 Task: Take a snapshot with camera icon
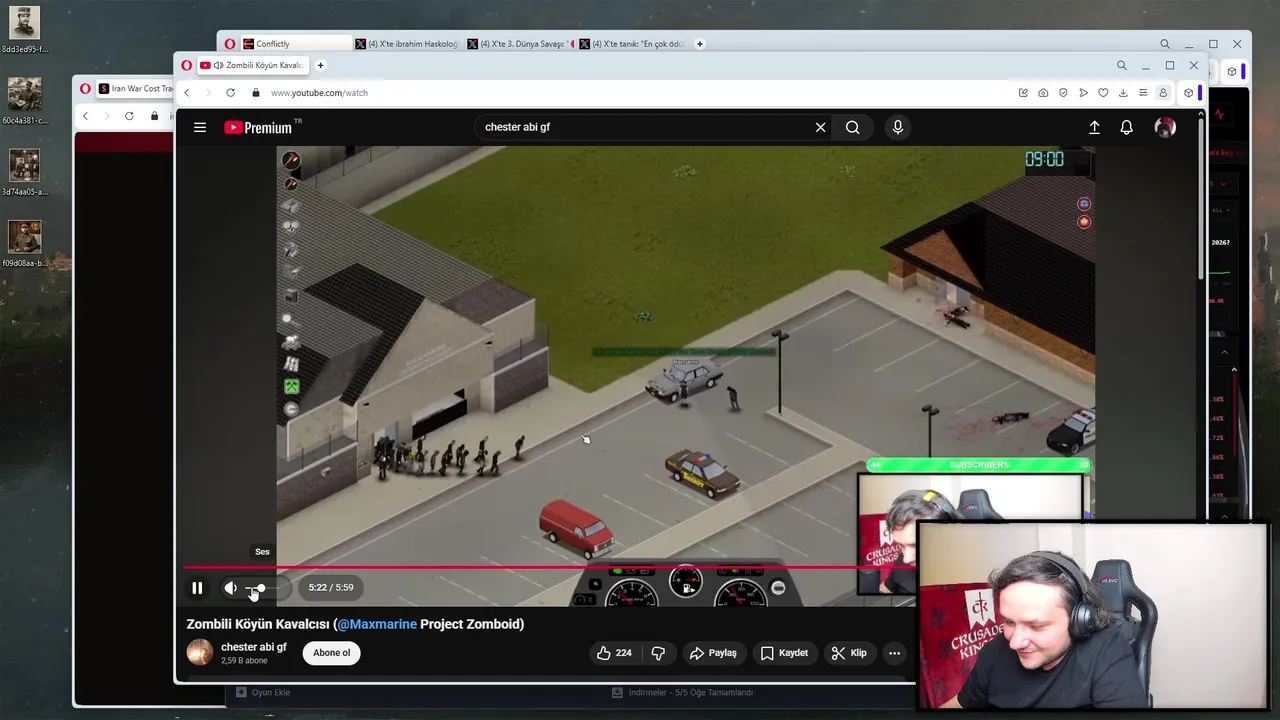coord(1043,93)
